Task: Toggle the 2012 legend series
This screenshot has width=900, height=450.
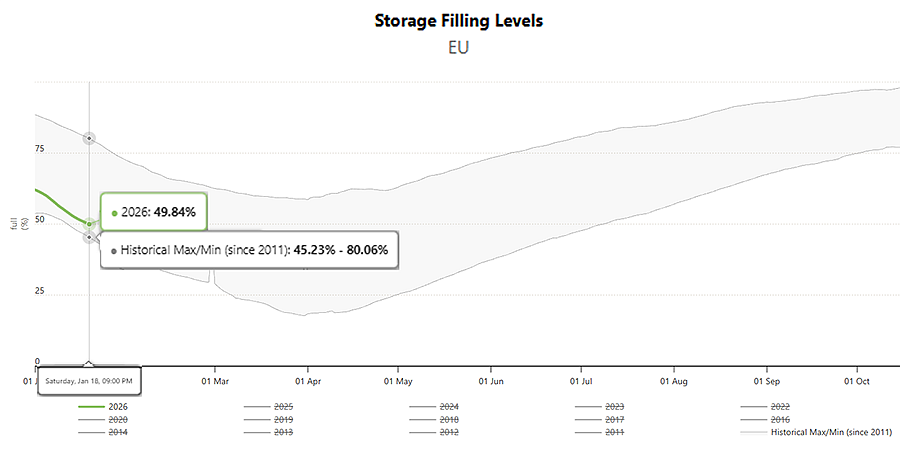Action: [x=449, y=432]
